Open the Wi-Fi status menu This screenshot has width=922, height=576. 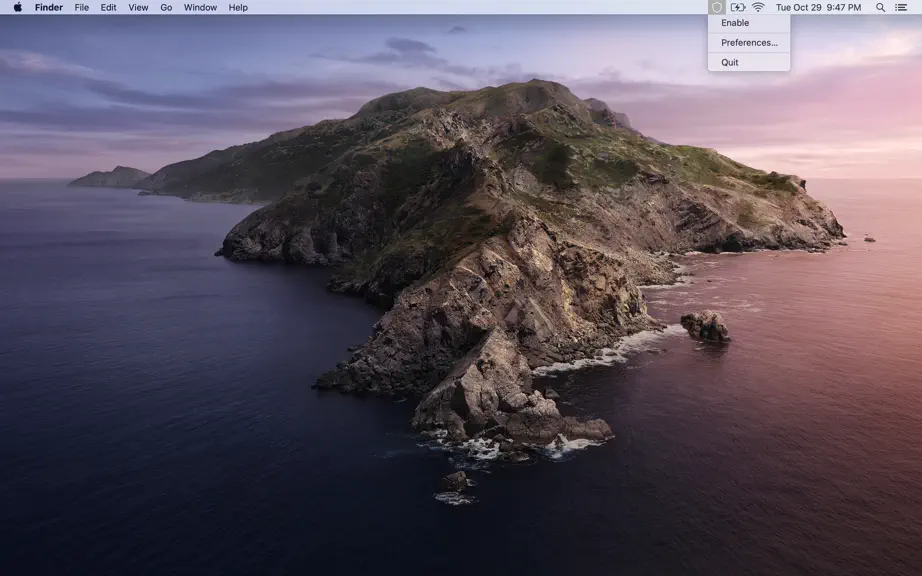[759, 7]
